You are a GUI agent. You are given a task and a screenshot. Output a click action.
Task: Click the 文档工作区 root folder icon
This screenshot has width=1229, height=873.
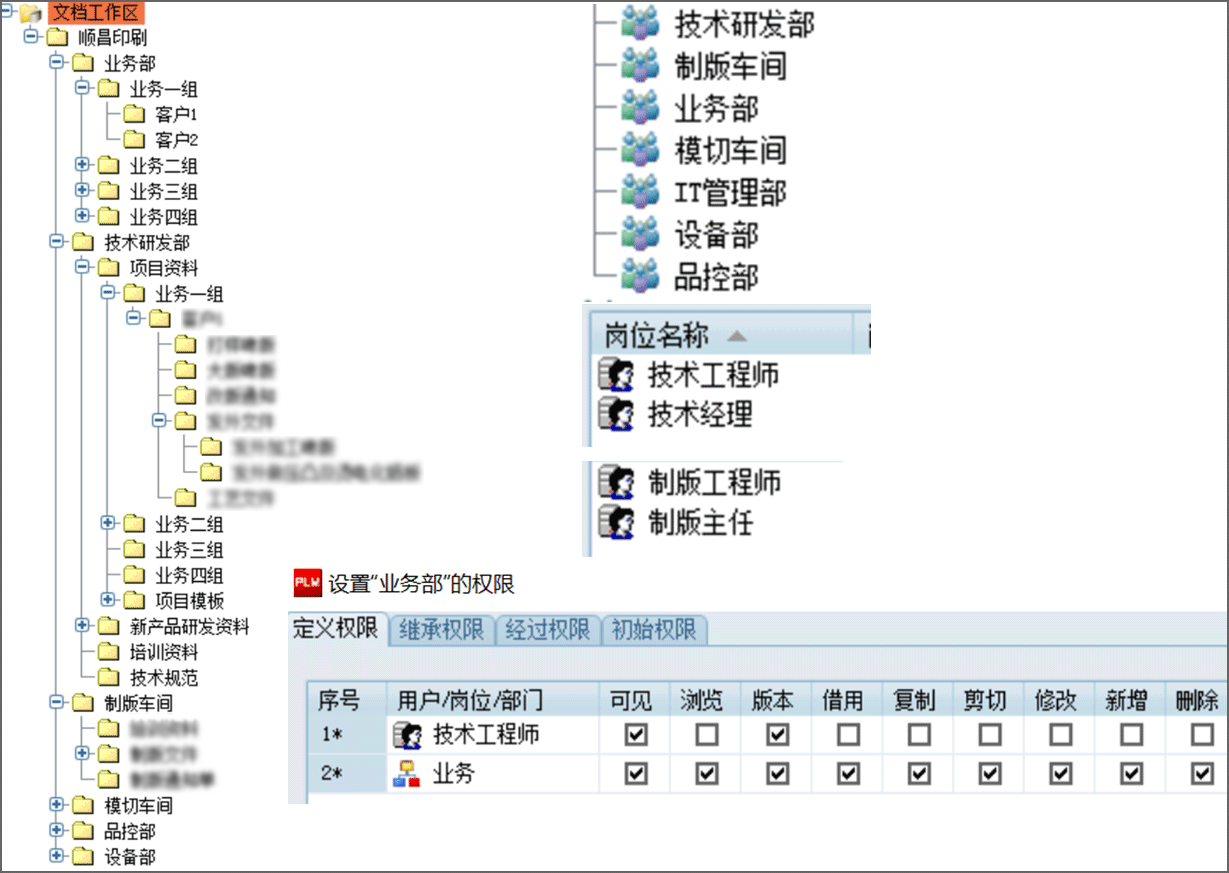click(31, 13)
